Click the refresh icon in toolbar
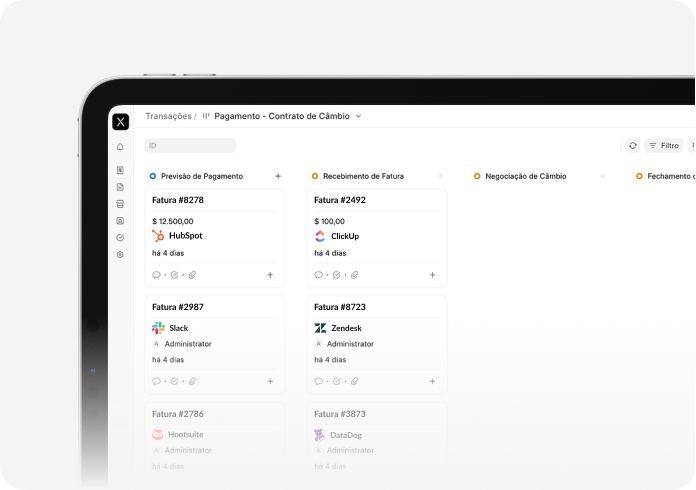 [x=633, y=146]
